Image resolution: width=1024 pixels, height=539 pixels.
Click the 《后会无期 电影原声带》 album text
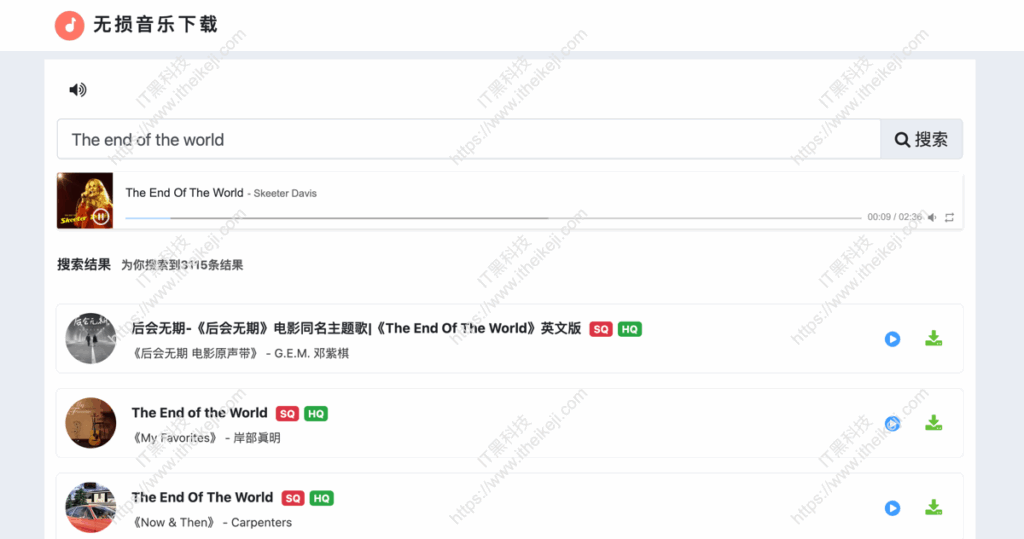[x=195, y=353]
